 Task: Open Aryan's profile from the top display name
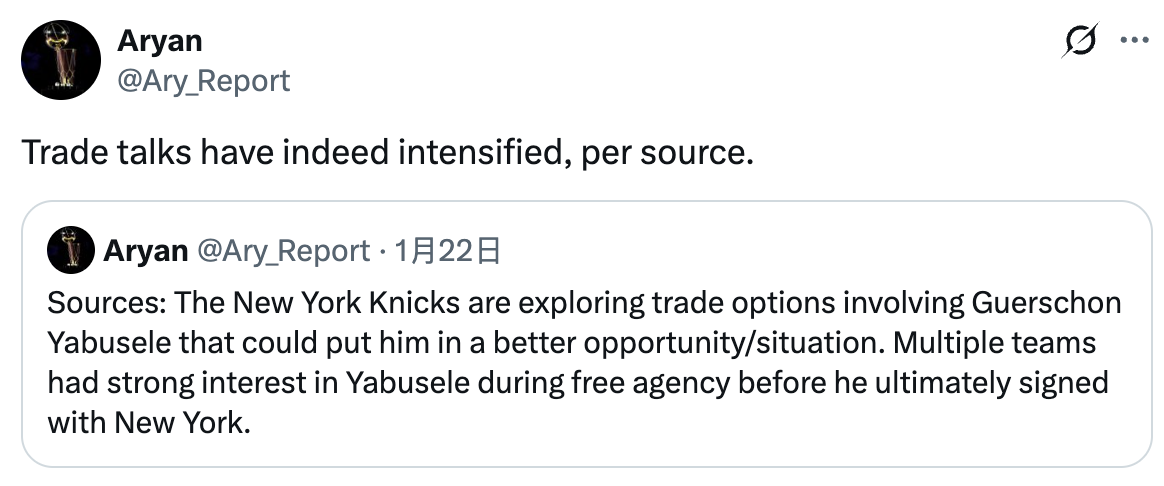[x=160, y=41]
